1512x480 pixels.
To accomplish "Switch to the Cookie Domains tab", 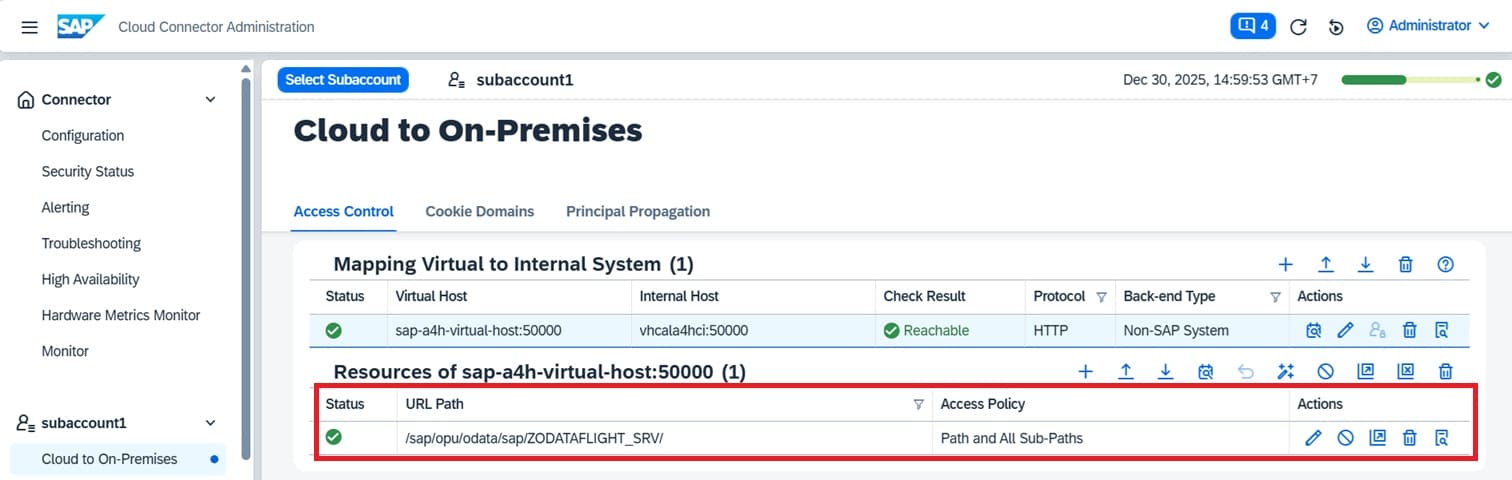I will 479,212.
